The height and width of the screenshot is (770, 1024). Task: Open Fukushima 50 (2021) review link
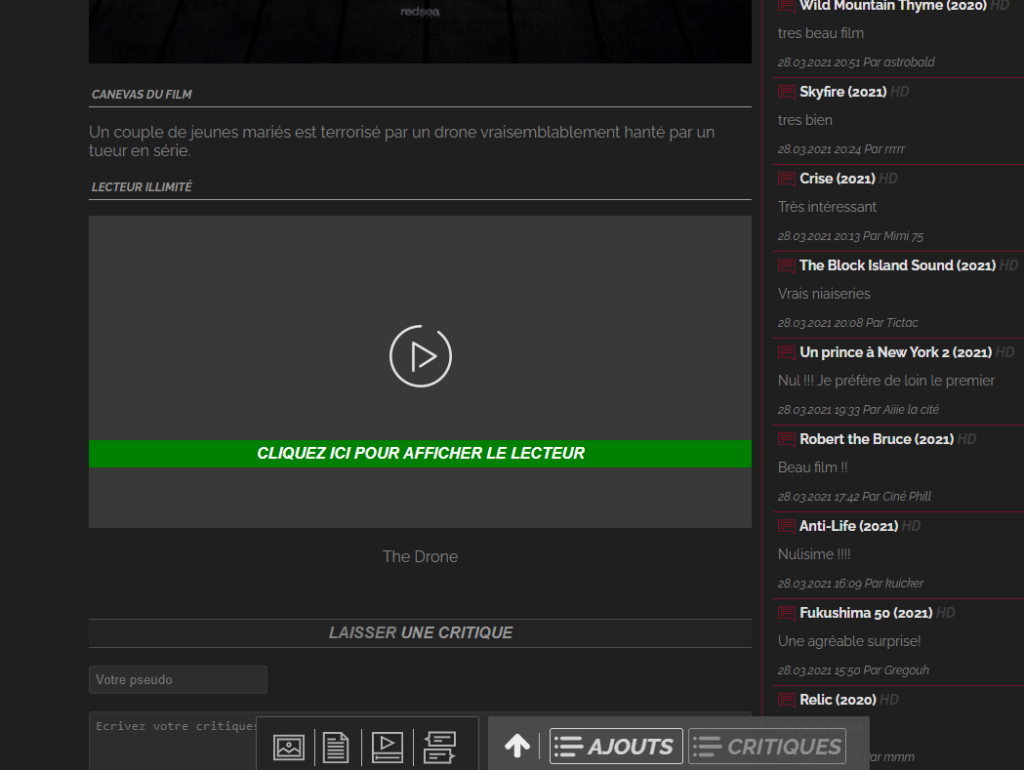click(865, 613)
